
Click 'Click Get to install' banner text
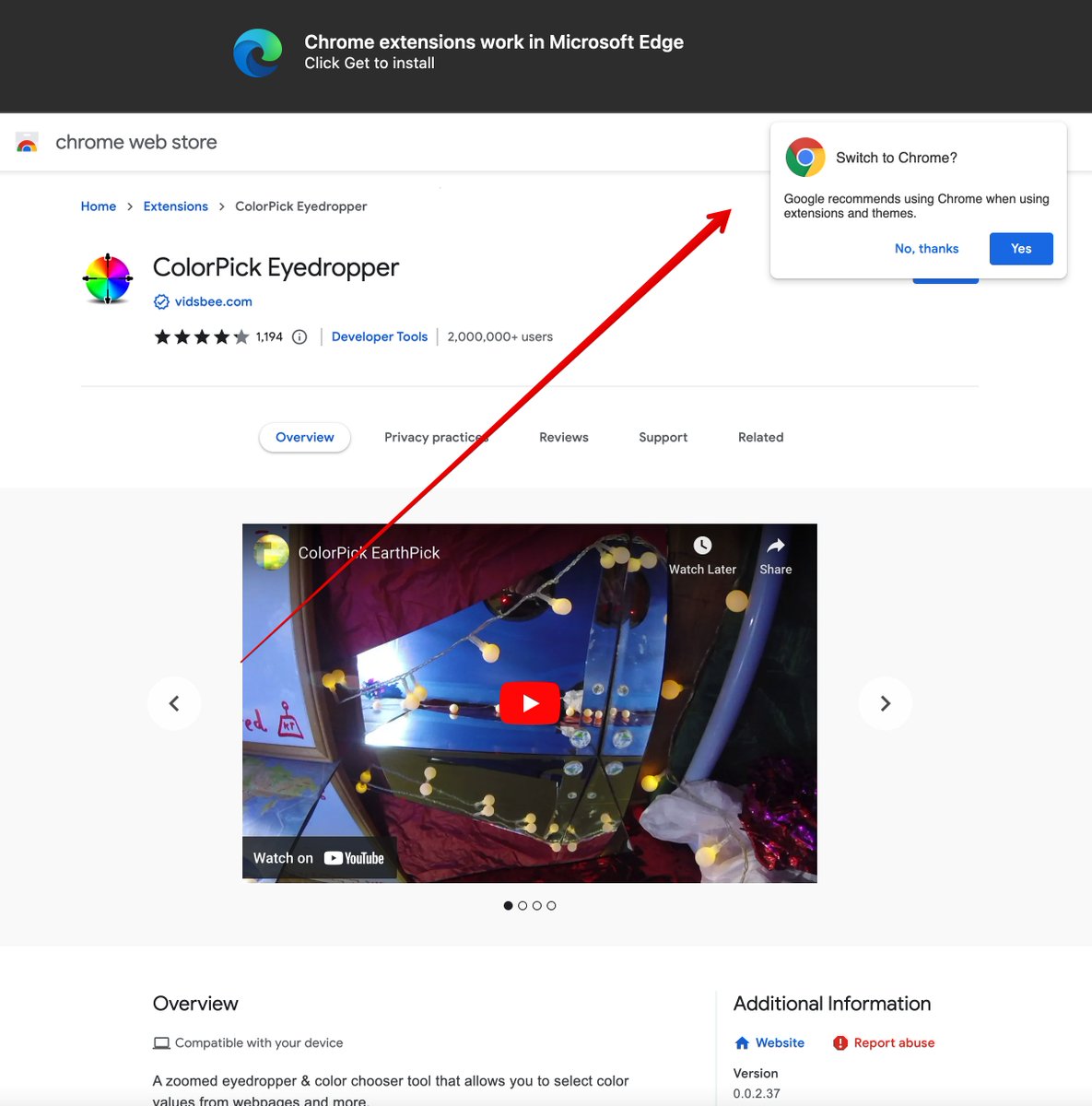pyautogui.click(x=370, y=64)
